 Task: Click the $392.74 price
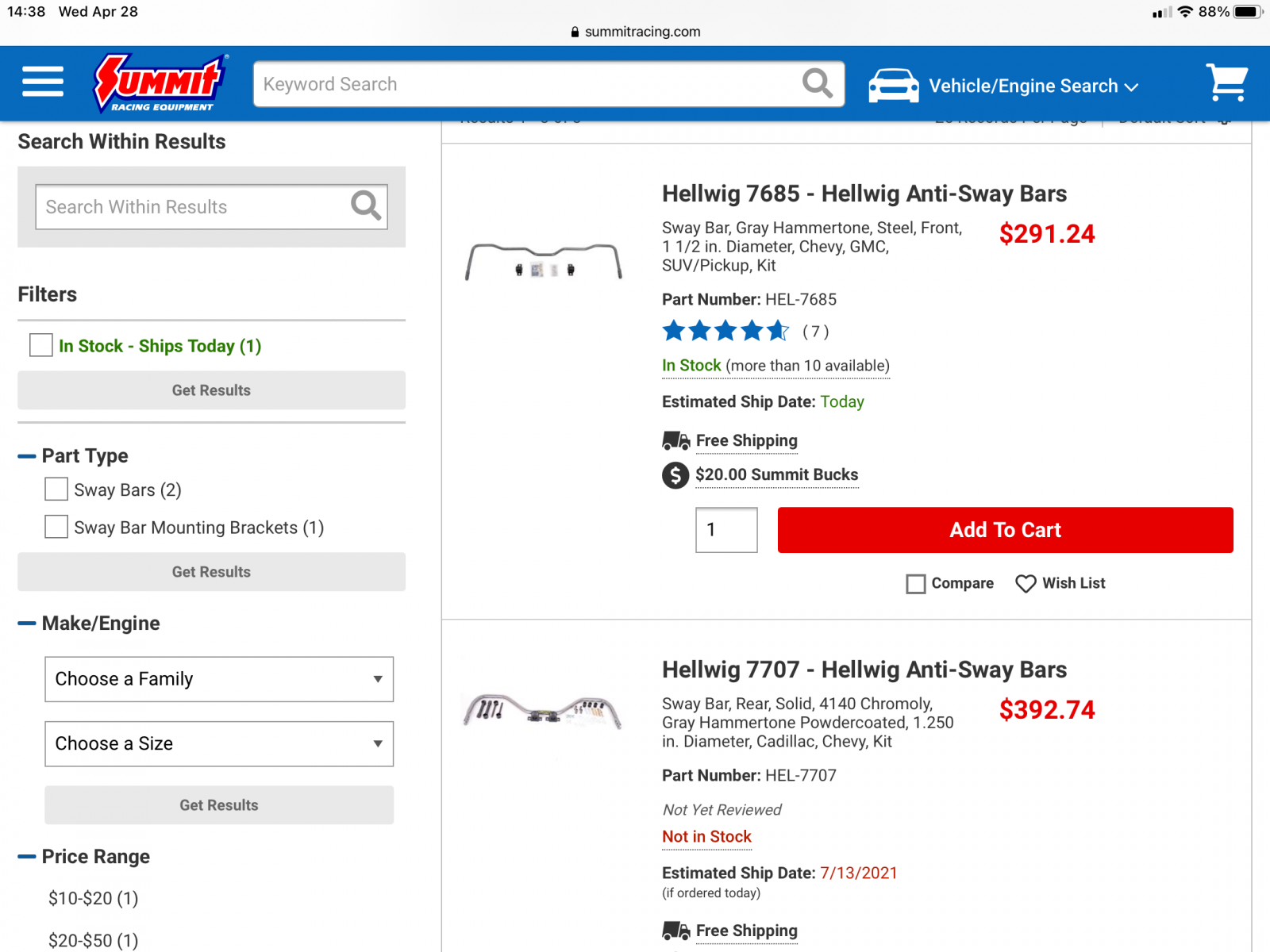1047,710
